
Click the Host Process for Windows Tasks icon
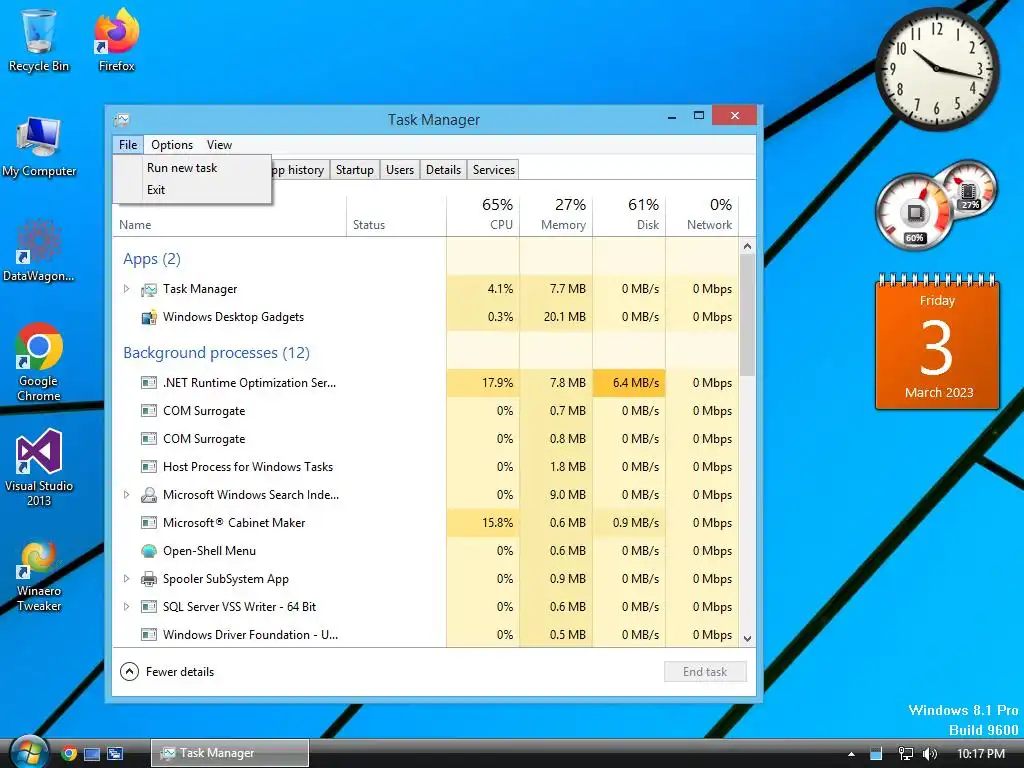coord(149,467)
